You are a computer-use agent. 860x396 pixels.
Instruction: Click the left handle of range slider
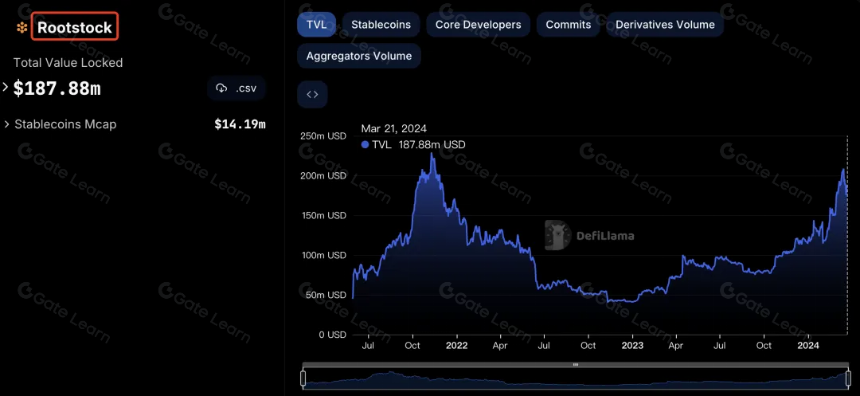pyautogui.click(x=303, y=378)
